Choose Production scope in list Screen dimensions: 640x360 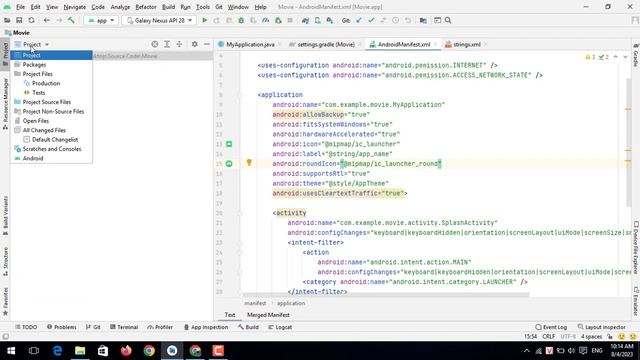coord(51,83)
